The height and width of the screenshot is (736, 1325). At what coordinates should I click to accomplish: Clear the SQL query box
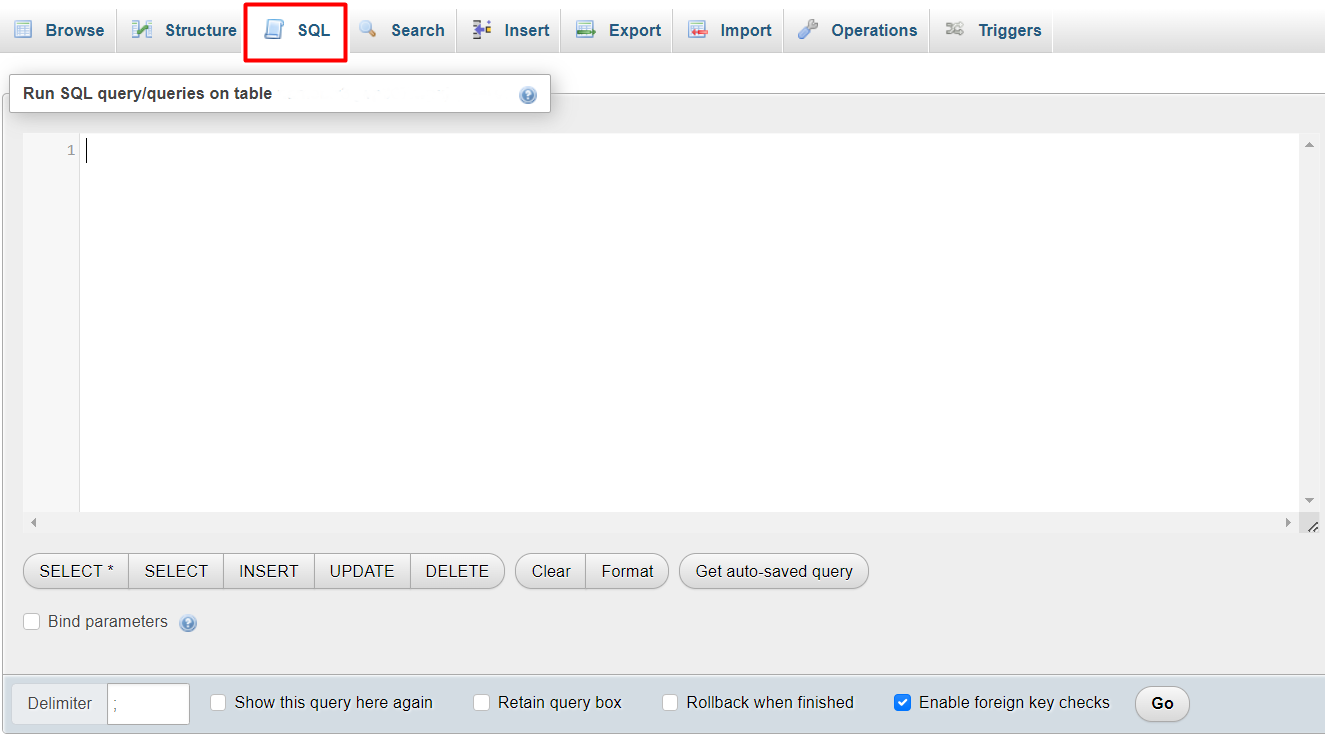[551, 571]
